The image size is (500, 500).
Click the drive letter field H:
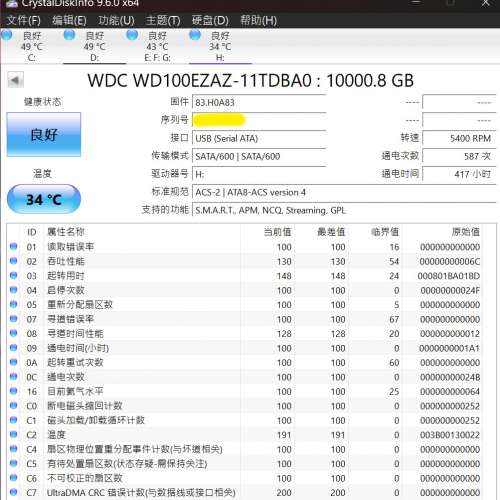pos(259,174)
